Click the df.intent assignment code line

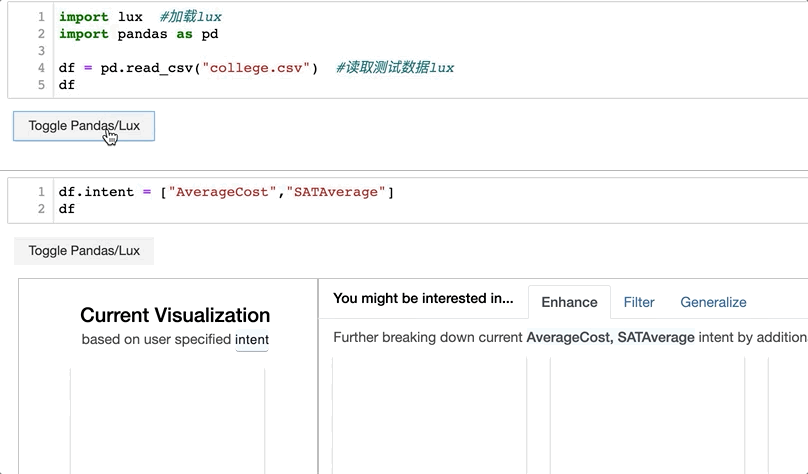click(x=226, y=192)
